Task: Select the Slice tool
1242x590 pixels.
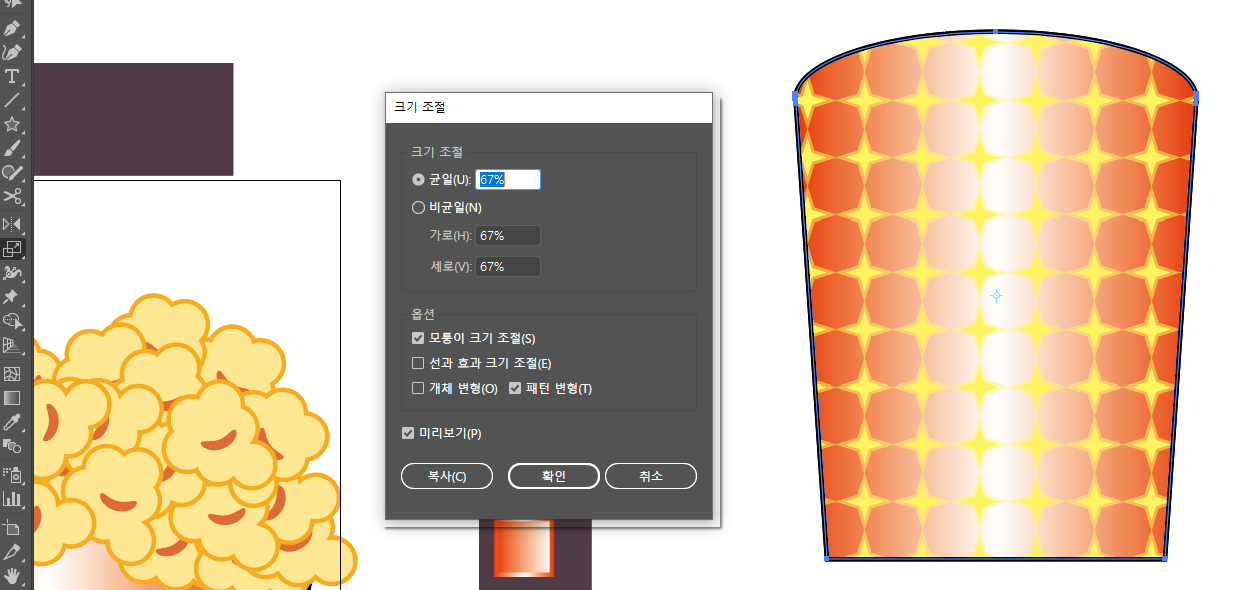Action: (x=12, y=551)
